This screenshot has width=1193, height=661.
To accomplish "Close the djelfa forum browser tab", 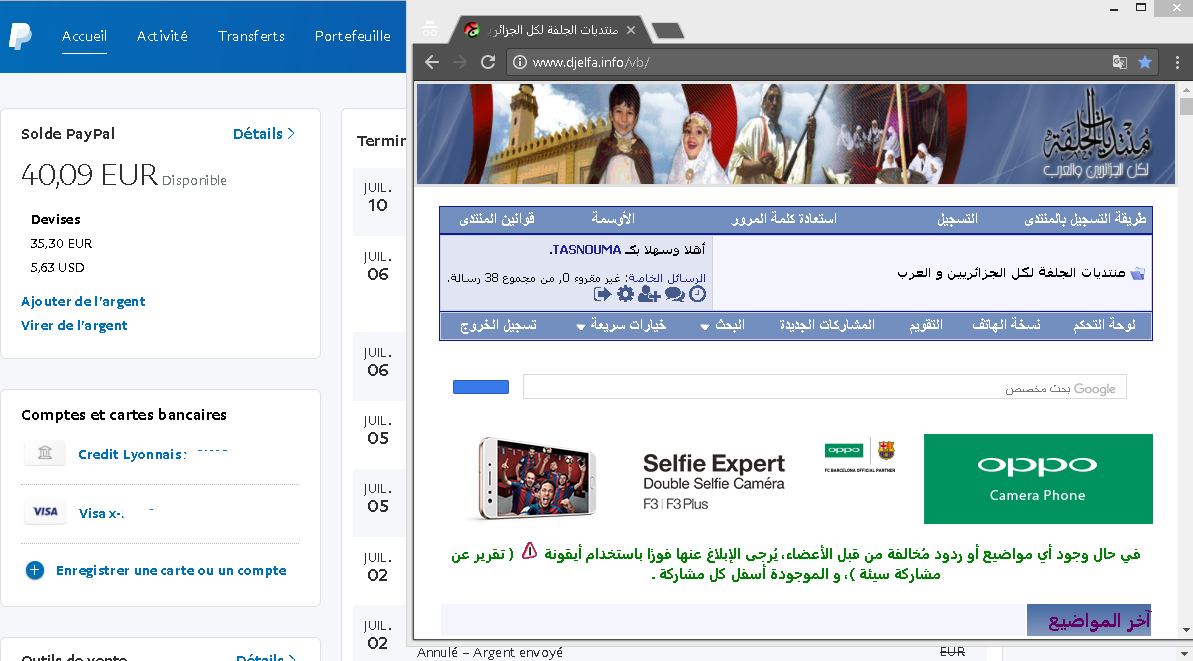I will tap(631, 30).
